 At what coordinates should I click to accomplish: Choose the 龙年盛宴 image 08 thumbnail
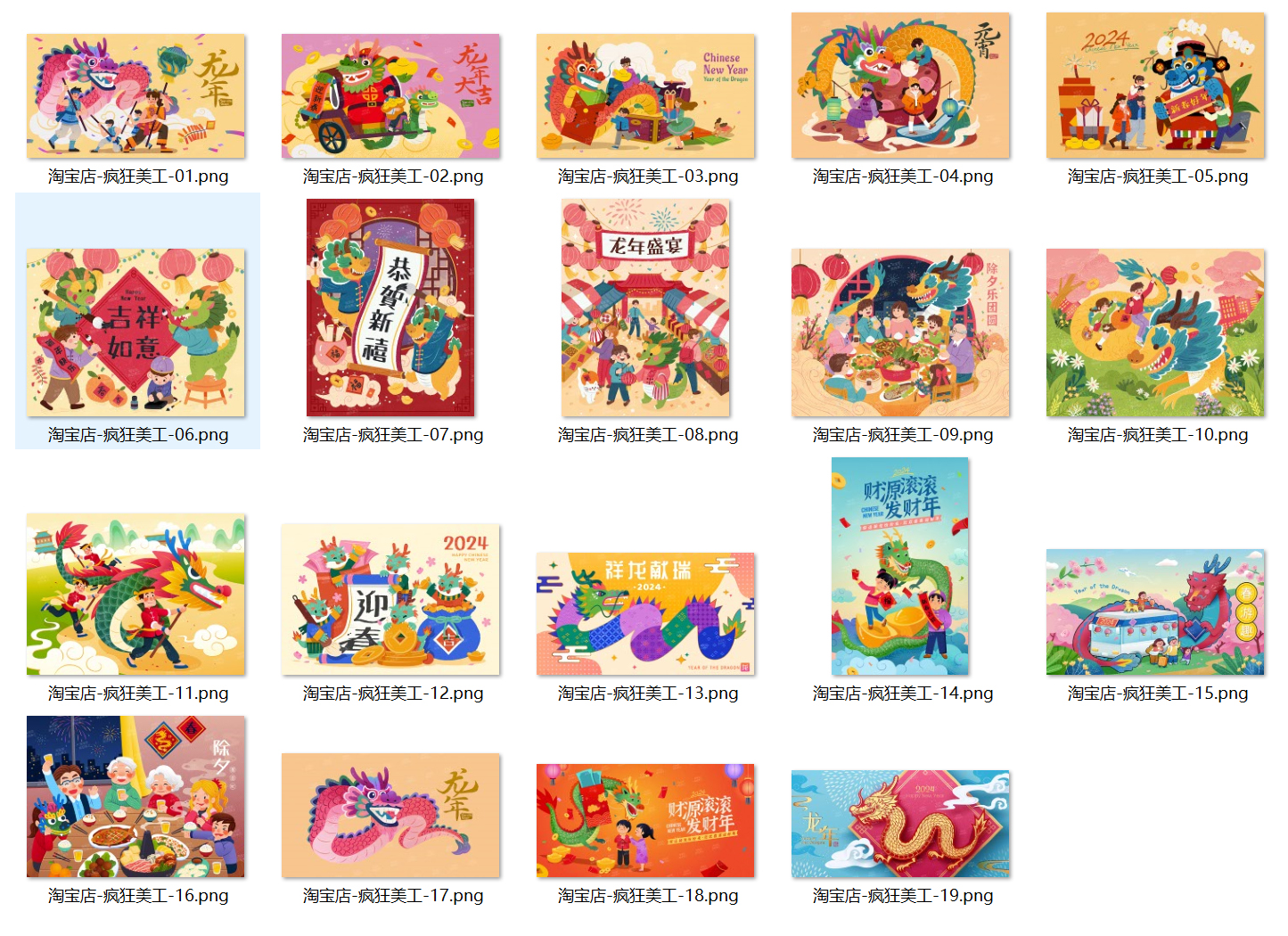coord(645,308)
